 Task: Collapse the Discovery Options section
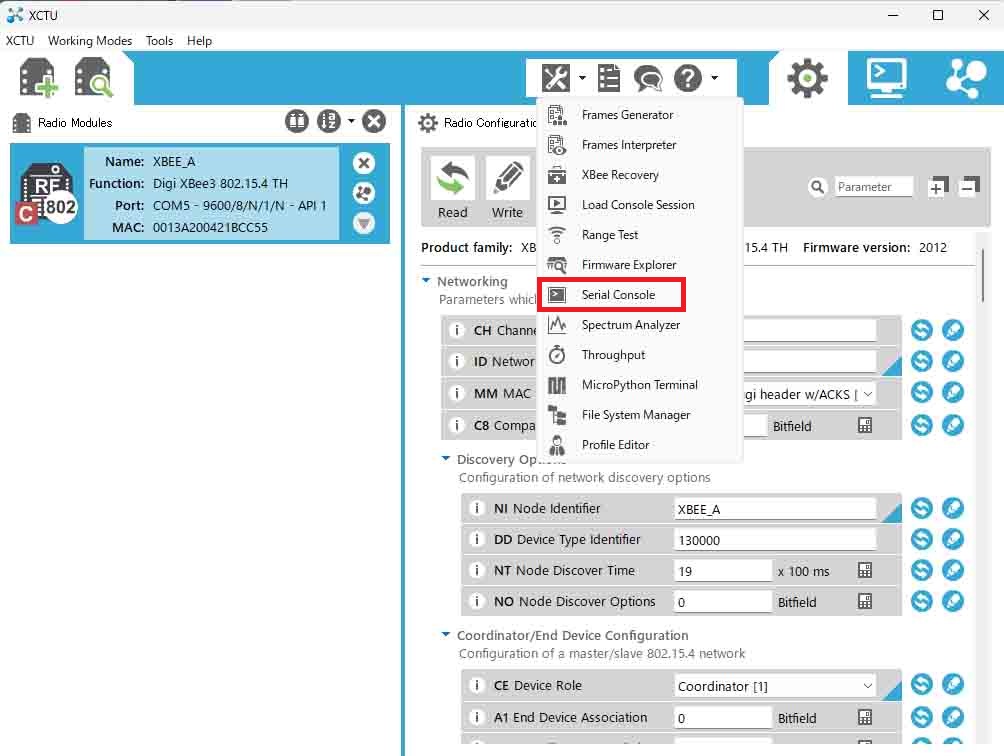446,459
